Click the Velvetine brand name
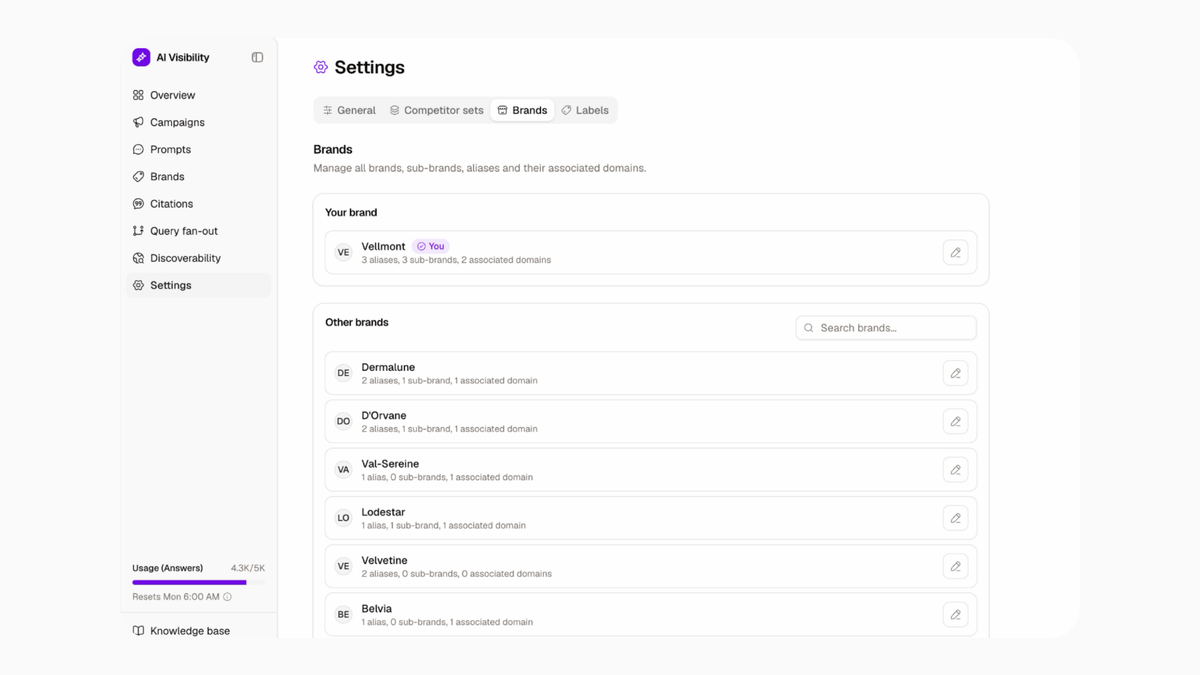The height and width of the screenshot is (675, 1200). click(x=384, y=560)
